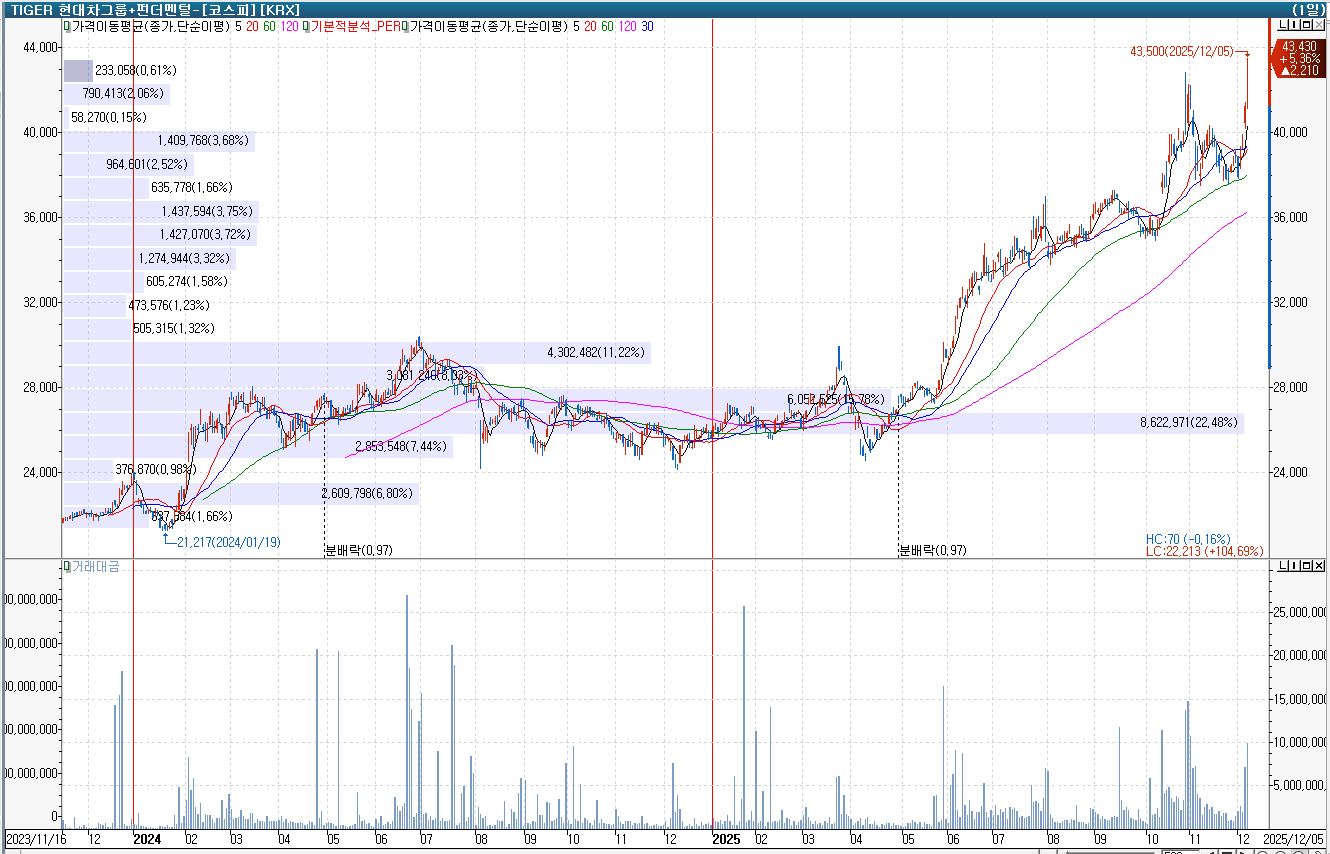Screen dimensions: 1330x854
Task: Click the +5.36% change value
Action: [x=1299, y=59]
